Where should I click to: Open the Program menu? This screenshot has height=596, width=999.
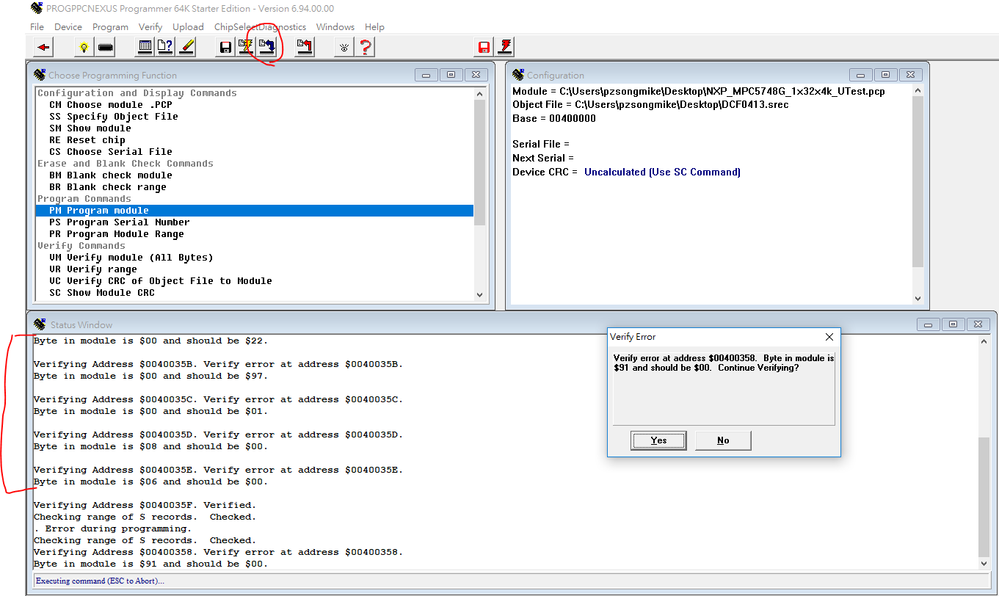point(110,27)
